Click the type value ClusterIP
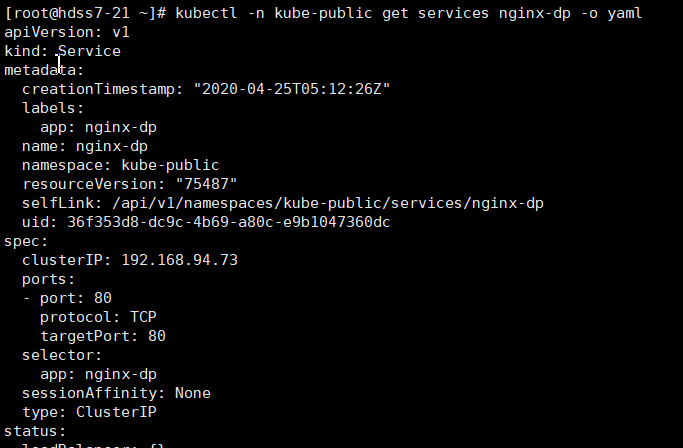Image resolution: width=683 pixels, height=448 pixels. tap(116, 412)
